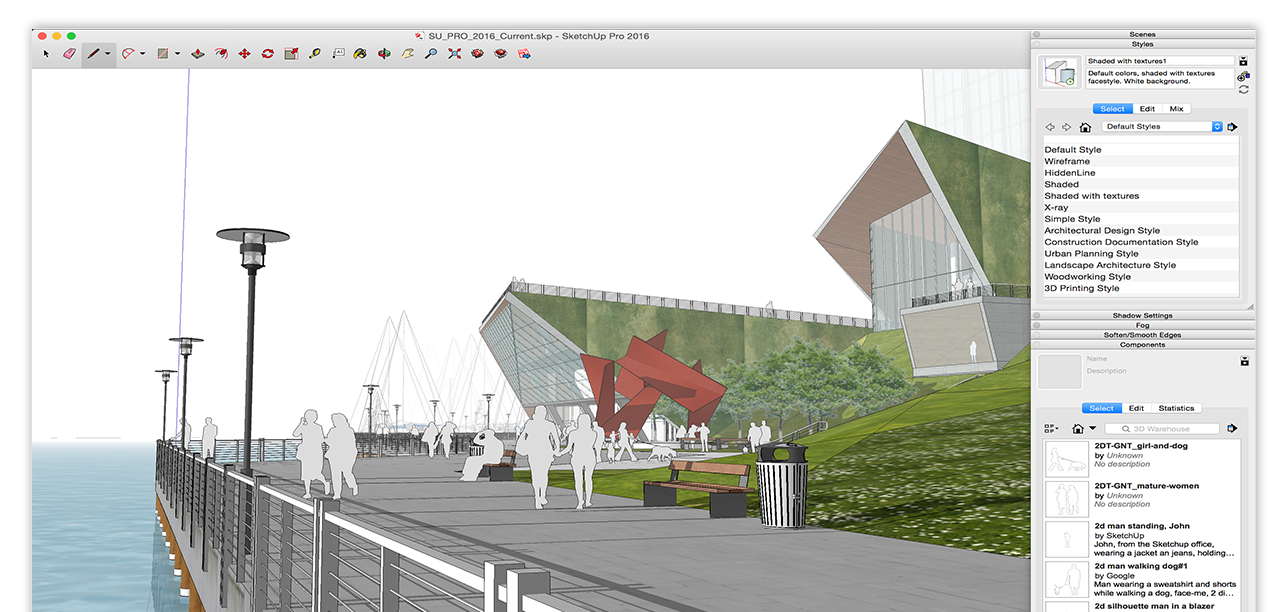Switch to Styles Mix tab
The image size is (1280, 612).
pyautogui.click(x=1177, y=109)
